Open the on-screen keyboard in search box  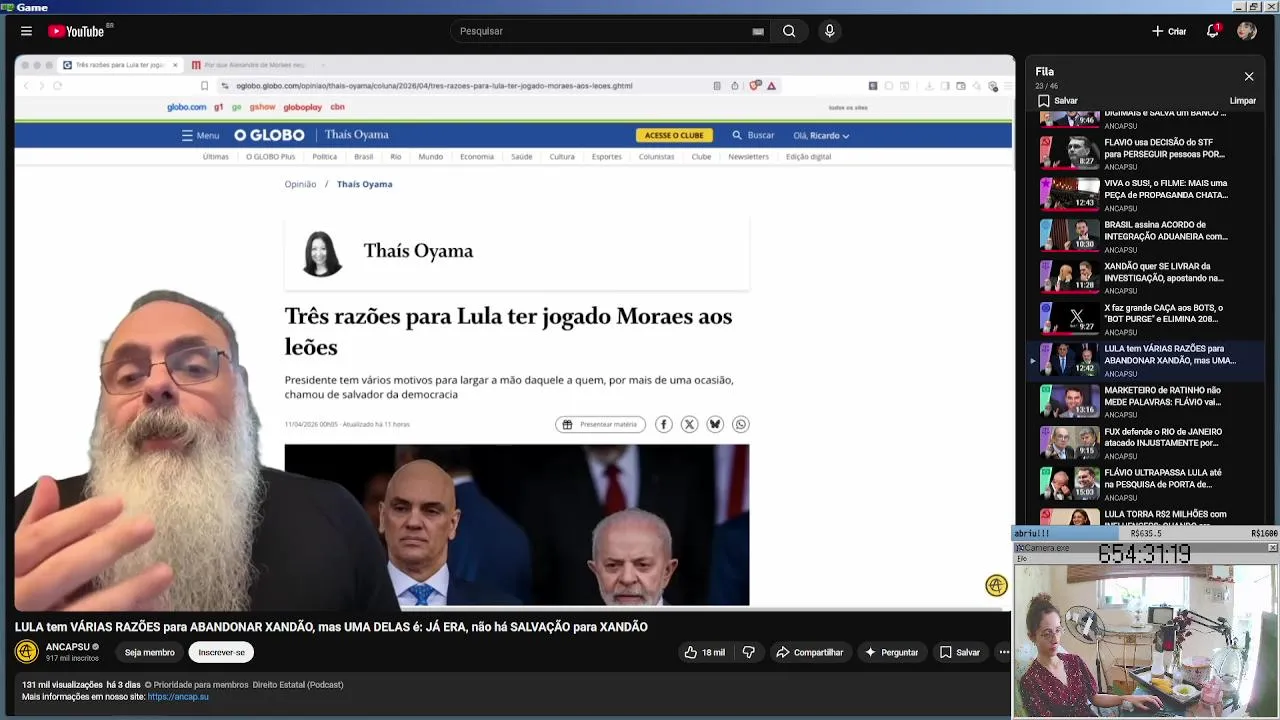(758, 31)
